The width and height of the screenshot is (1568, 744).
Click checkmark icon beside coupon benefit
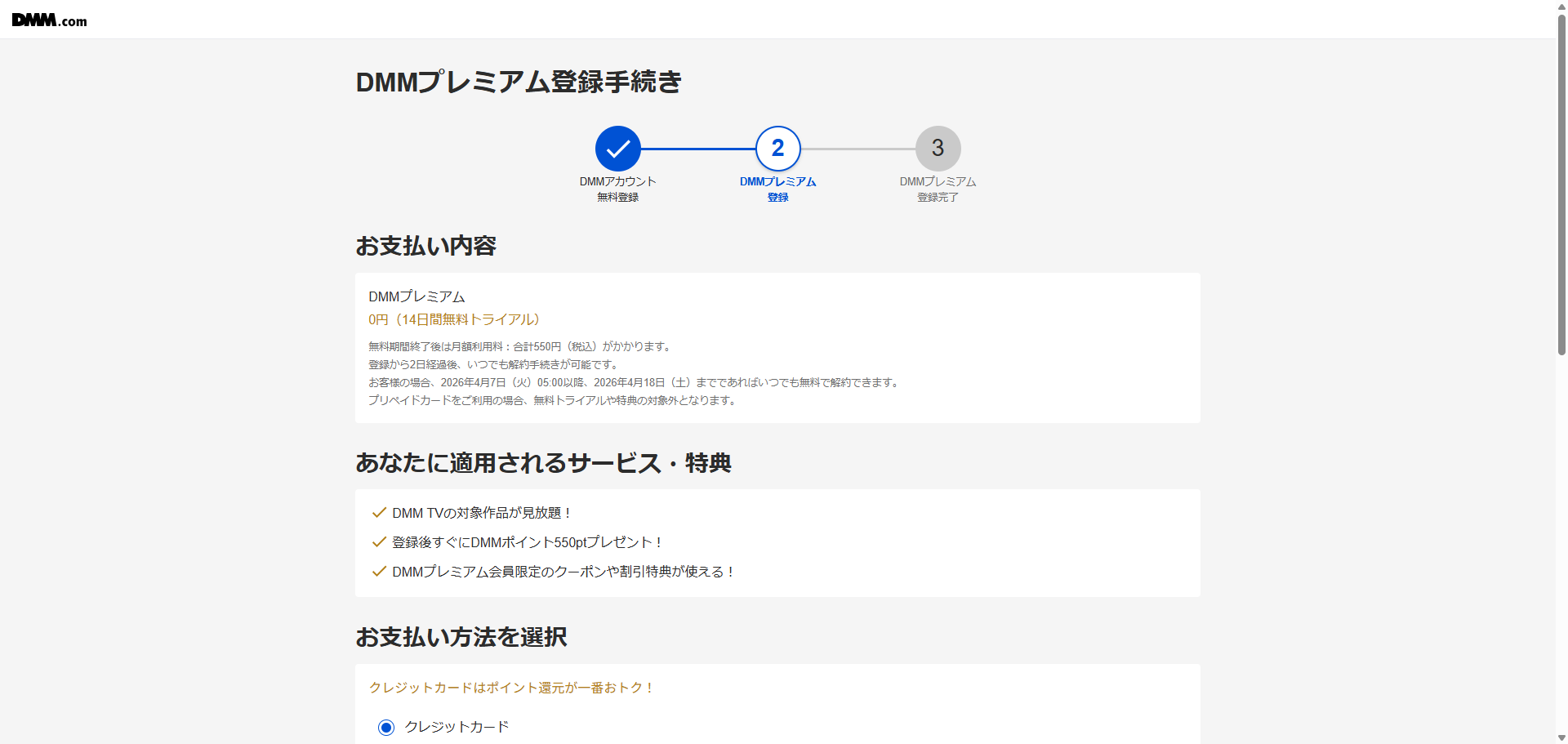pyautogui.click(x=379, y=572)
